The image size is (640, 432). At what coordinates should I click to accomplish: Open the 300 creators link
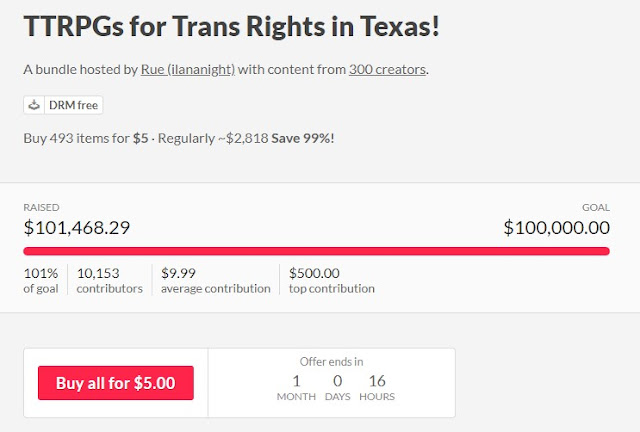[387, 72]
